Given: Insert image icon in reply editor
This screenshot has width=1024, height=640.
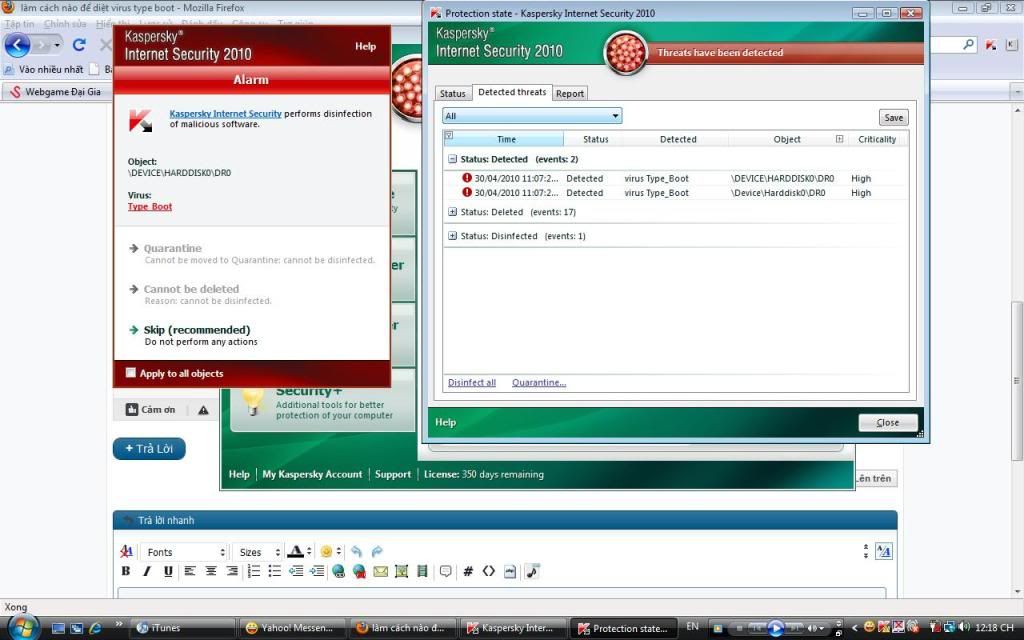Looking at the screenshot, I should pyautogui.click(x=402, y=571).
